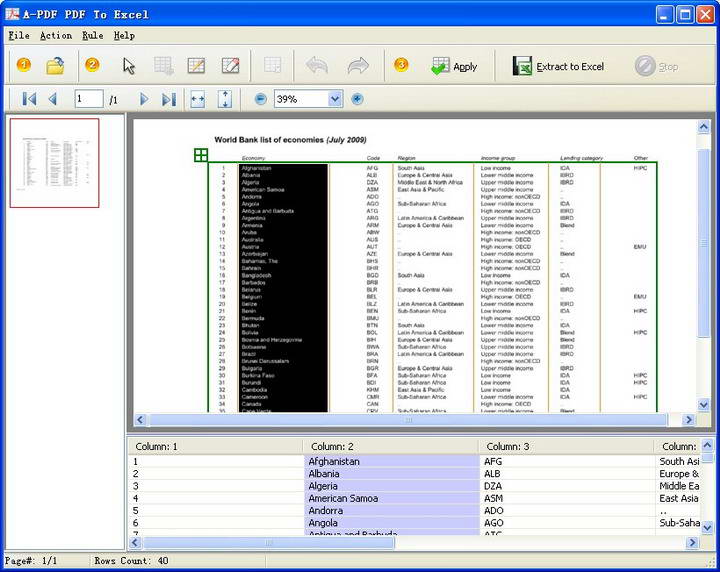This screenshot has width=720, height=572.
Task: Click PDF view scroll-left arrow
Action: (x=141, y=420)
